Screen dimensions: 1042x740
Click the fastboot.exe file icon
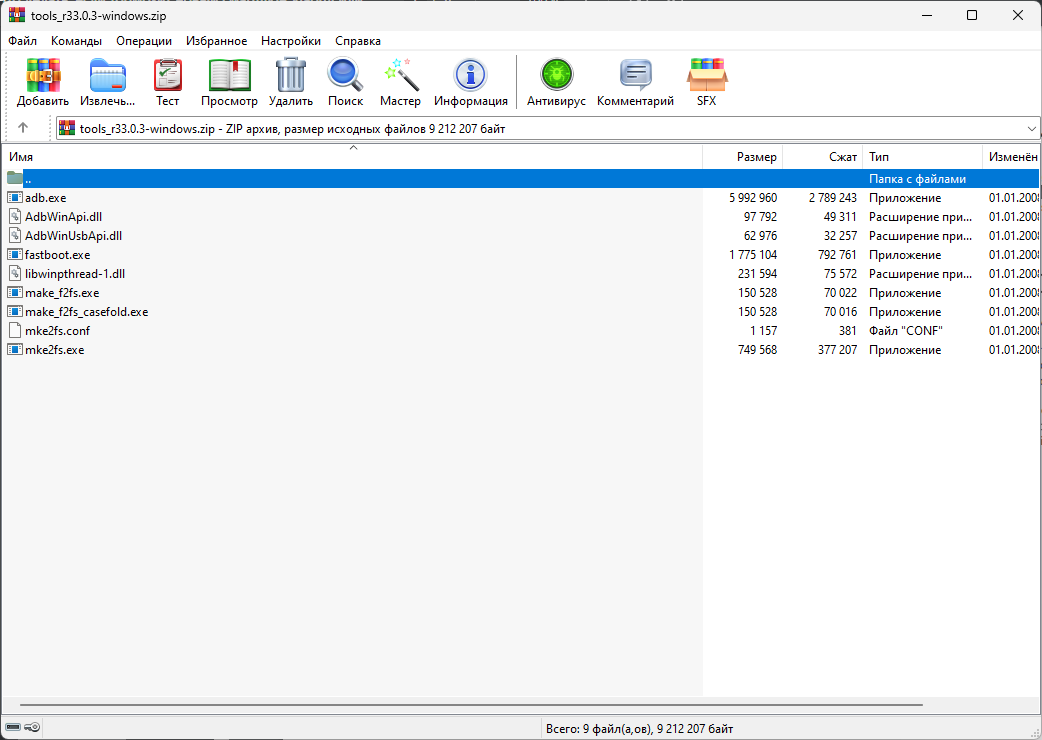[15, 254]
